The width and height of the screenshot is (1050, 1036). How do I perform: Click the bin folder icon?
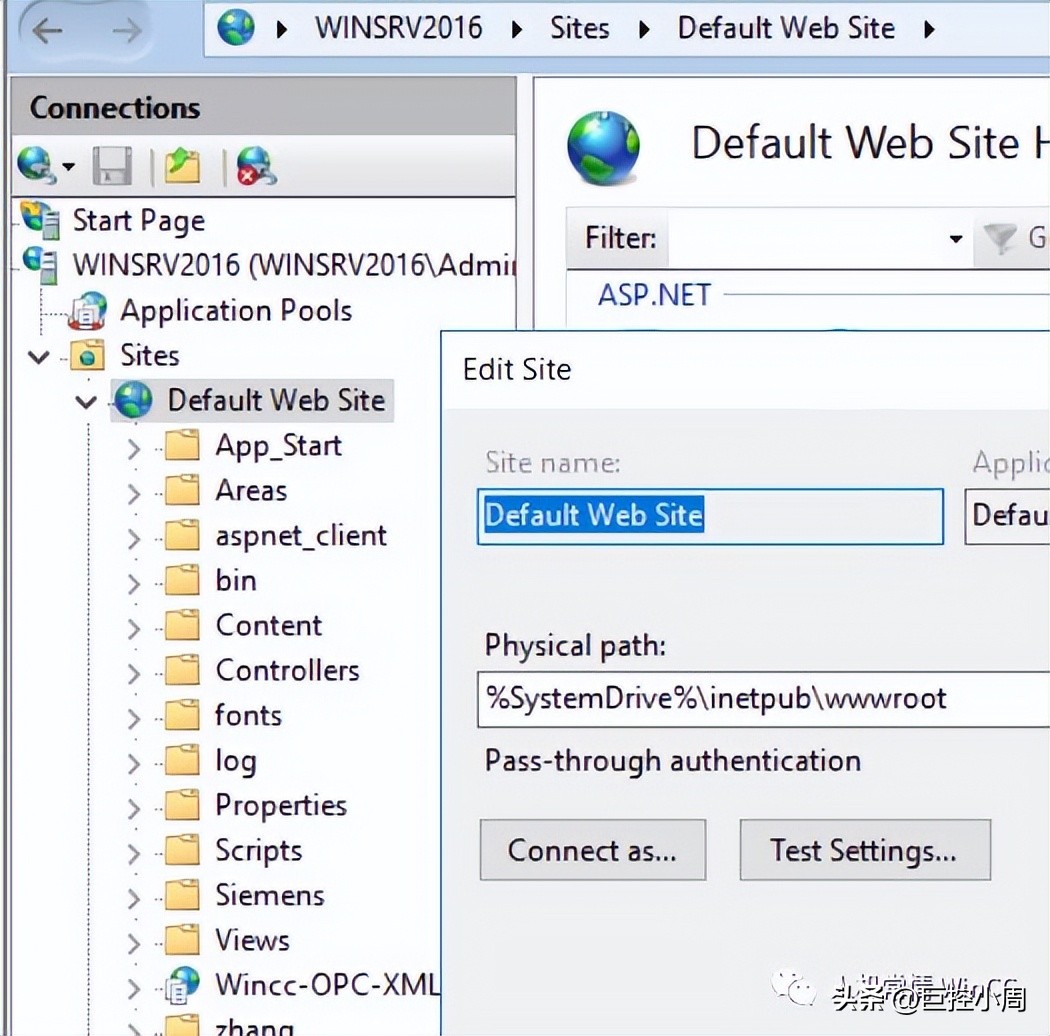point(181,579)
